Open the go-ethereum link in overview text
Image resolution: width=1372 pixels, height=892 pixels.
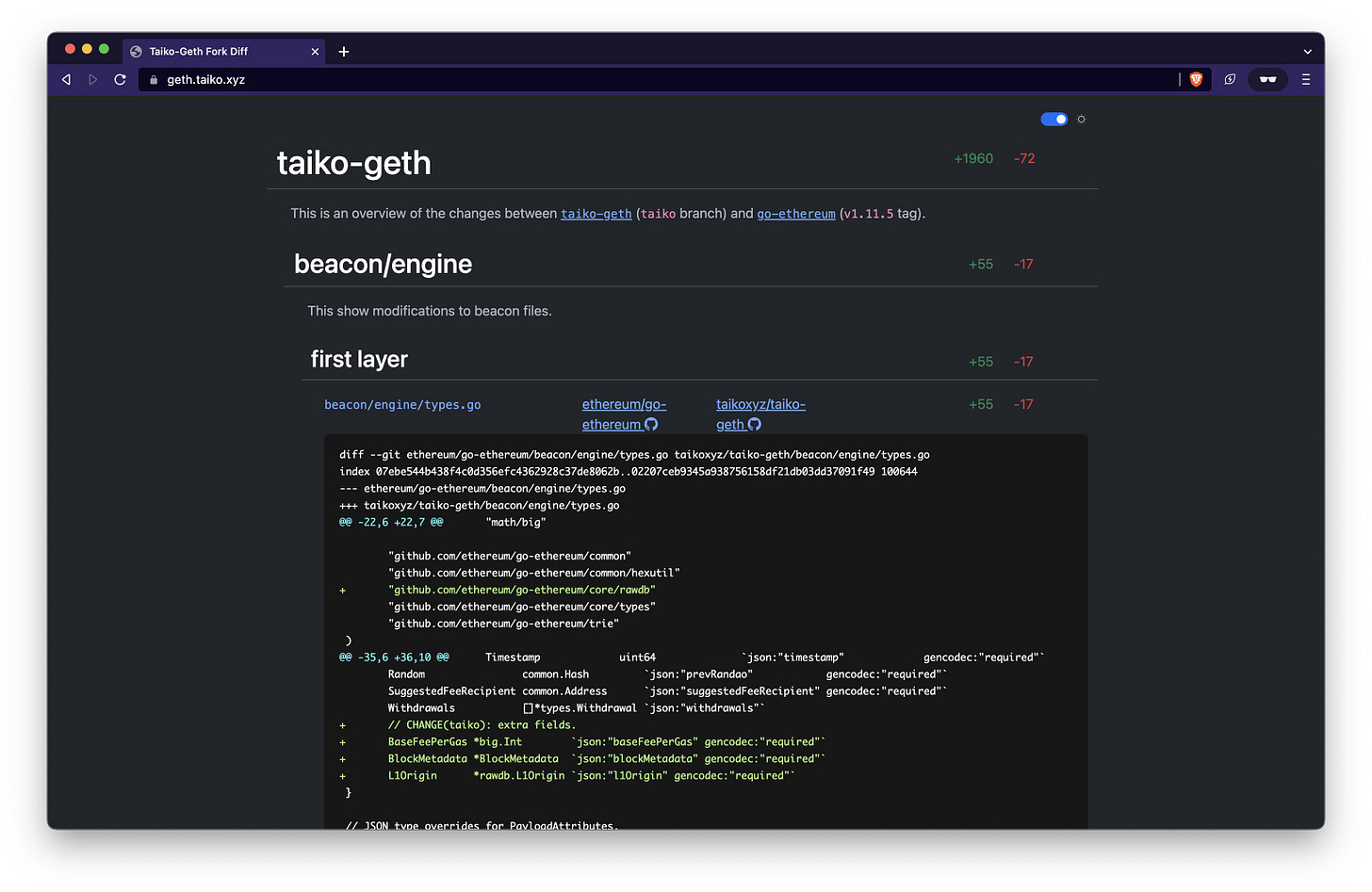tap(796, 214)
